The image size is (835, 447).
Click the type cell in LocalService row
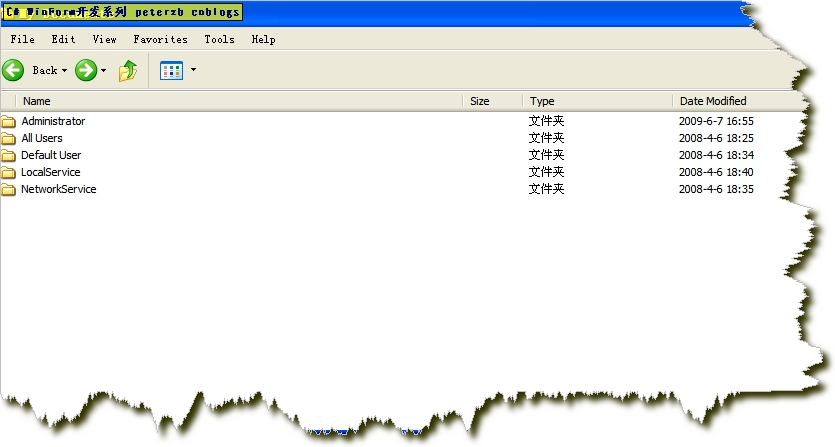click(x=546, y=172)
